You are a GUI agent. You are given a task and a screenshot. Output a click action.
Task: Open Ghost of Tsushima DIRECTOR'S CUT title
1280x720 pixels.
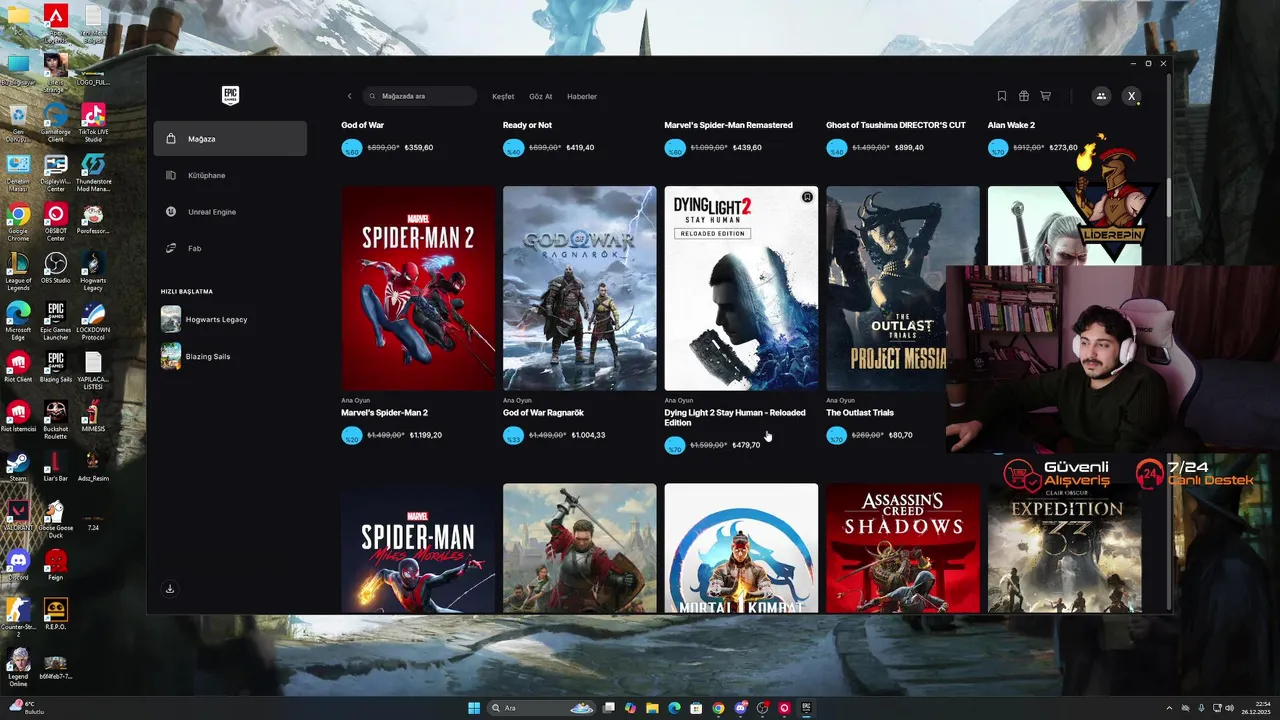896,125
